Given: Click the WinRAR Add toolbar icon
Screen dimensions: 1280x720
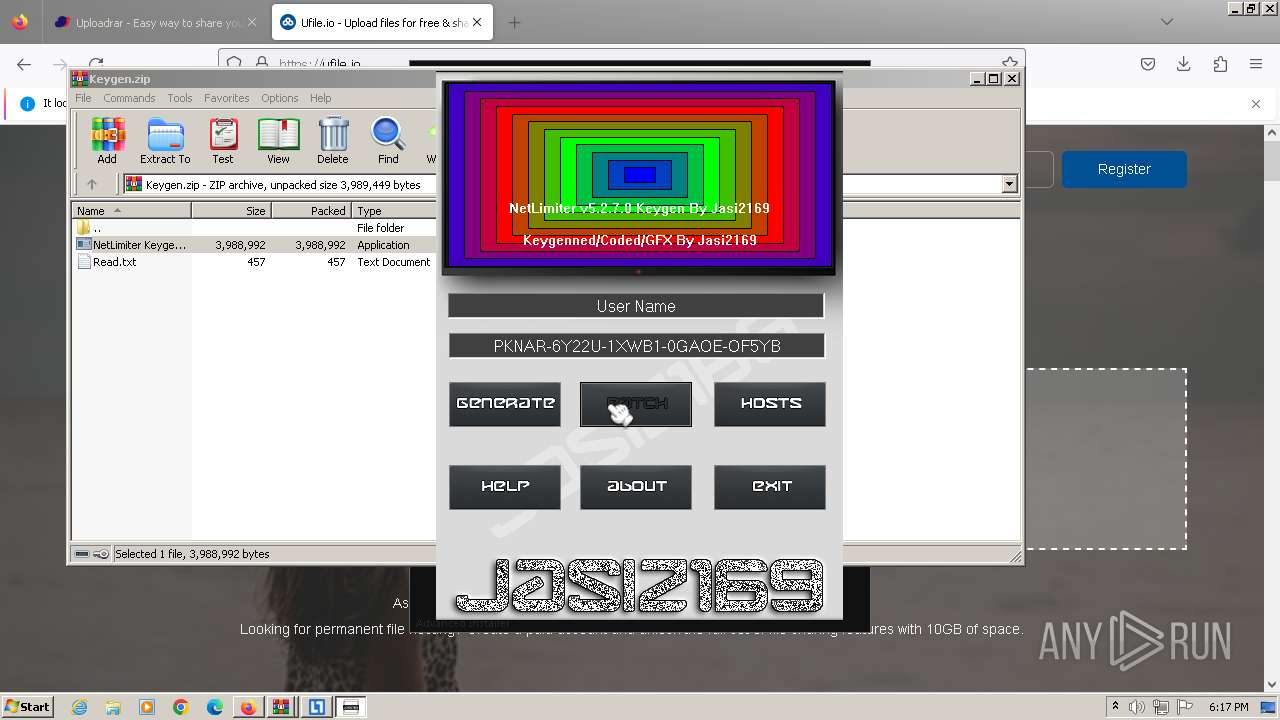Looking at the screenshot, I should 107,140.
